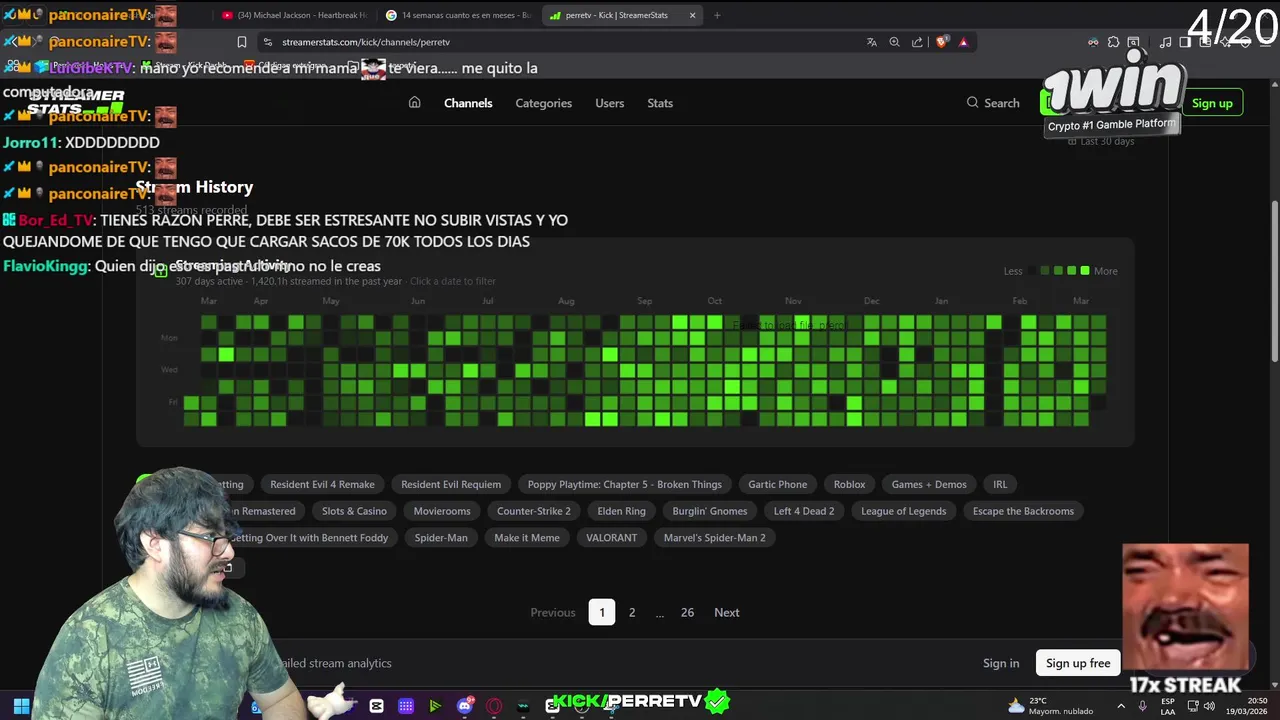The width and height of the screenshot is (1280, 720).
Task: Click the green play app in taskbar
Action: tap(435, 706)
